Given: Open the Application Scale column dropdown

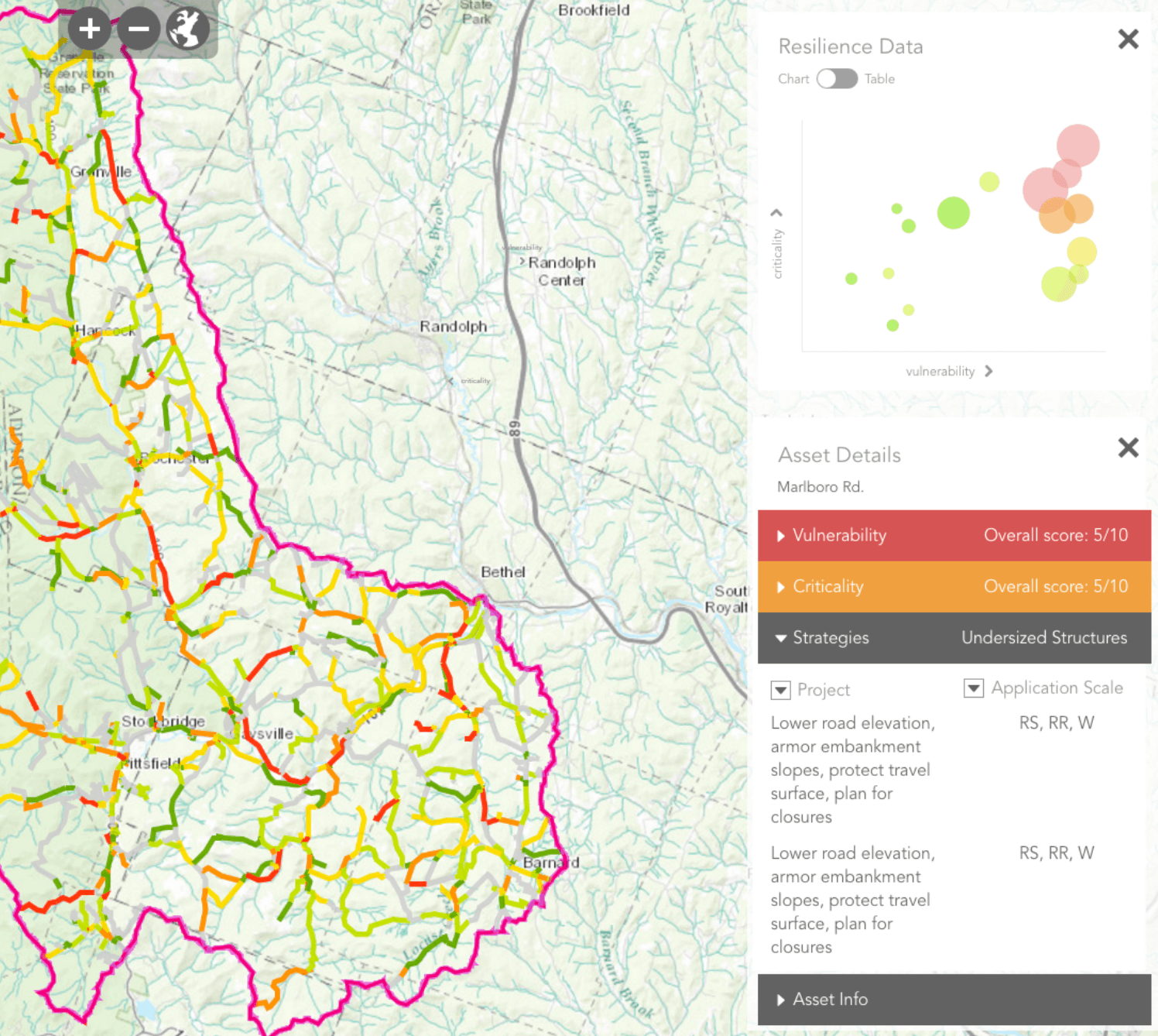Looking at the screenshot, I should tap(973, 688).
